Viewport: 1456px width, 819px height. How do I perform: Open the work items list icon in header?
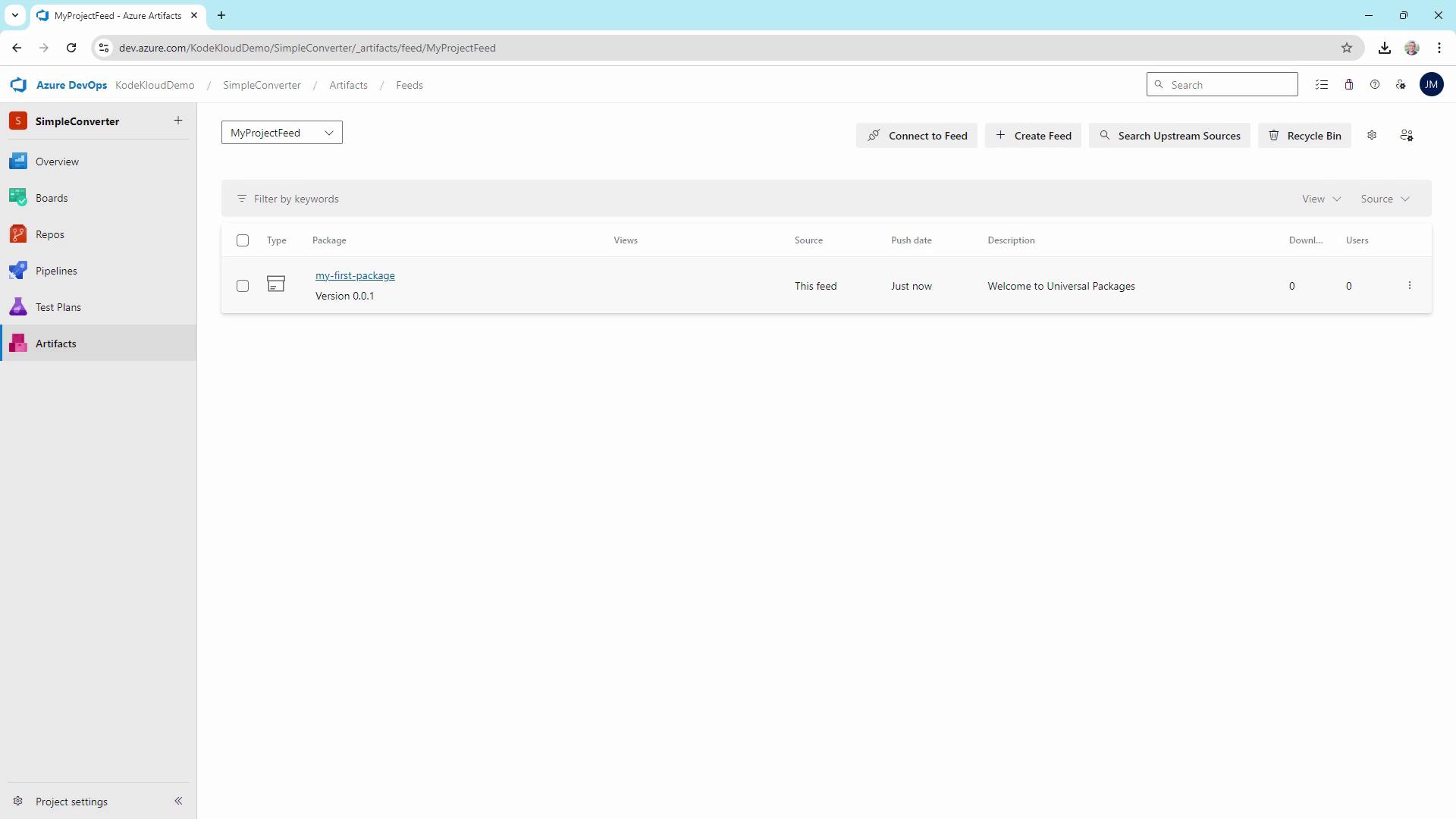[1322, 85]
